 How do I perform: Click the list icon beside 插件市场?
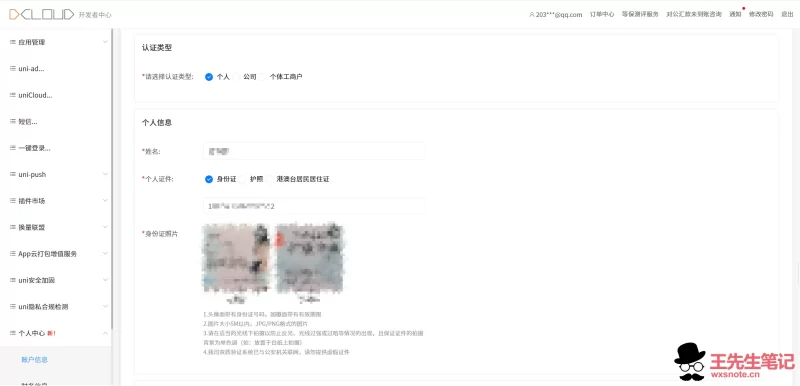(13, 201)
